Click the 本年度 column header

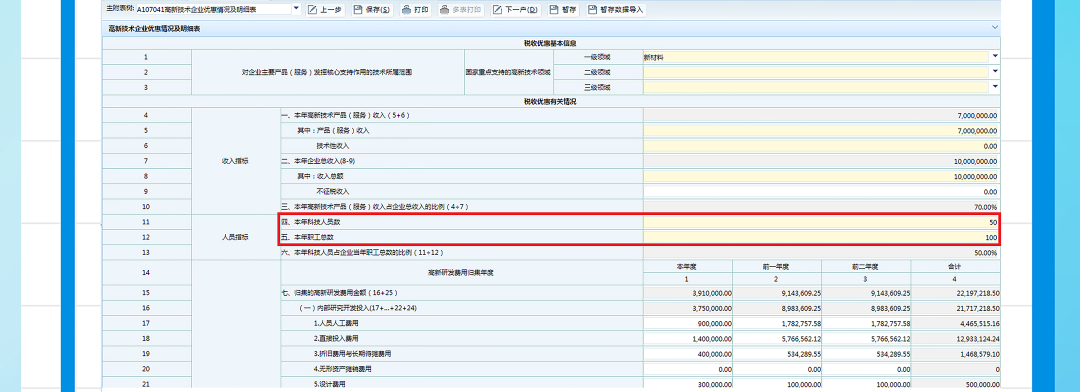coord(688,266)
